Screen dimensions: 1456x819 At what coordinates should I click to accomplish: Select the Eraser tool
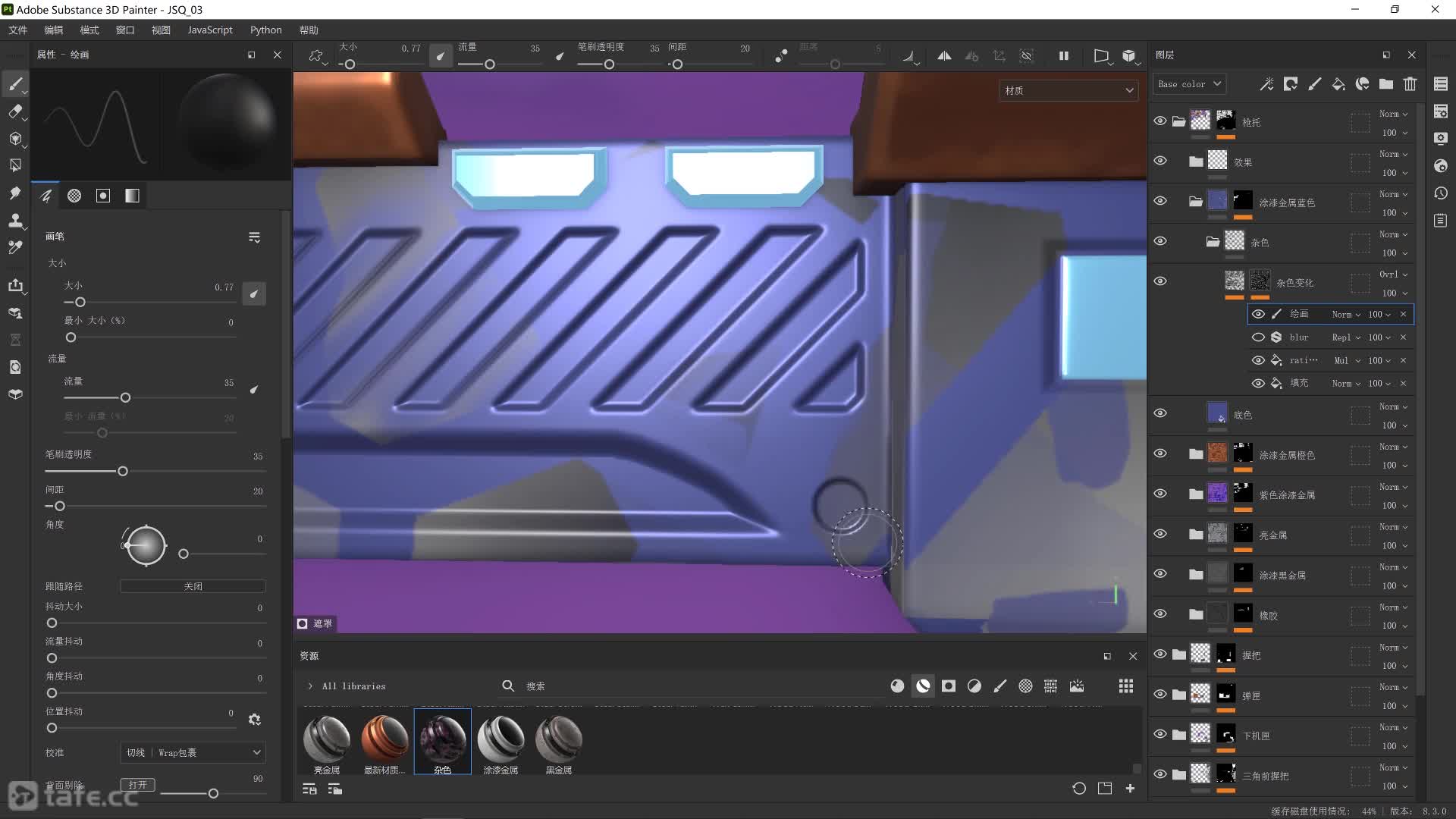point(15,111)
